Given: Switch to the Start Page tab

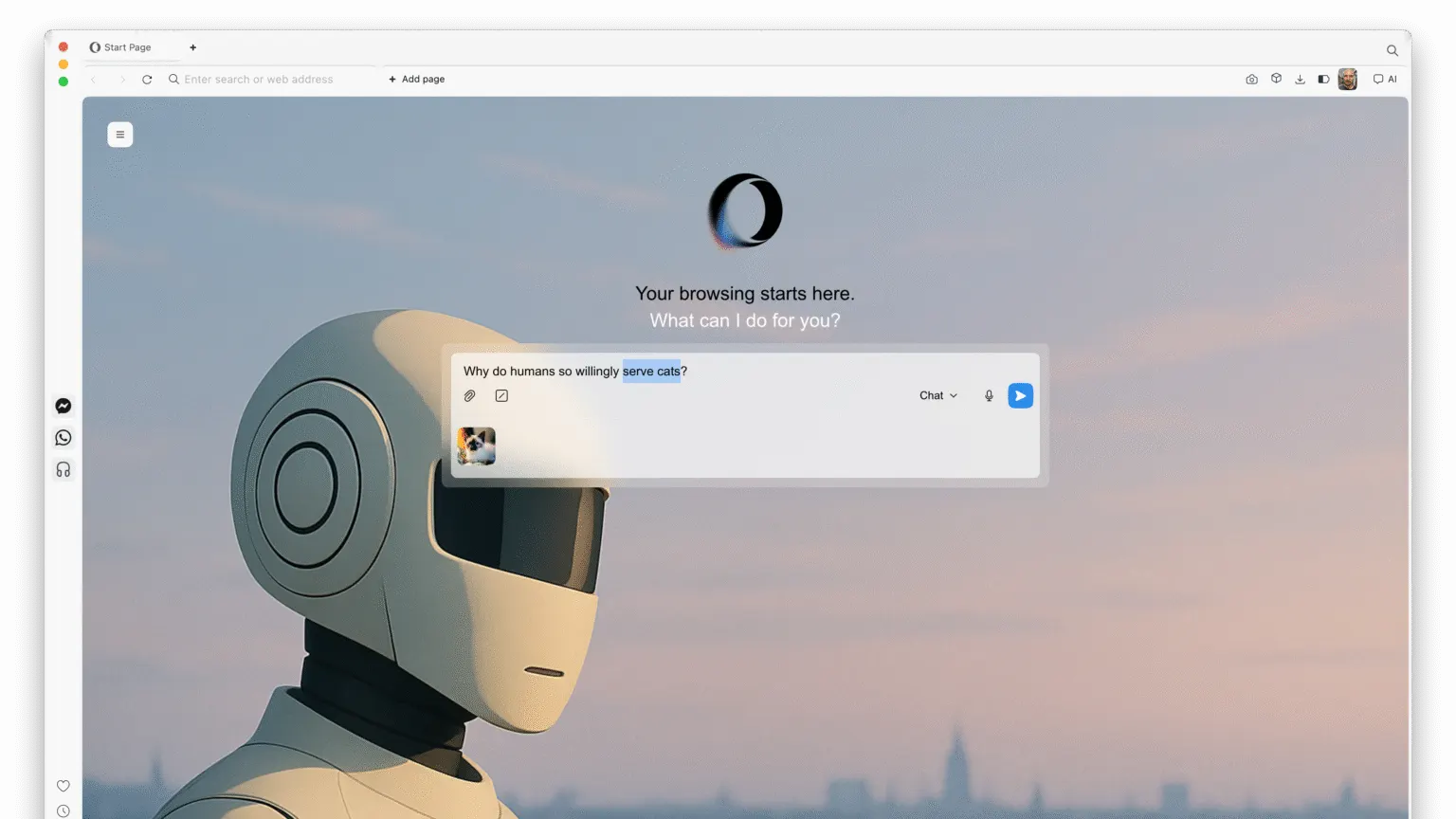Looking at the screenshot, I should (128, 46).
